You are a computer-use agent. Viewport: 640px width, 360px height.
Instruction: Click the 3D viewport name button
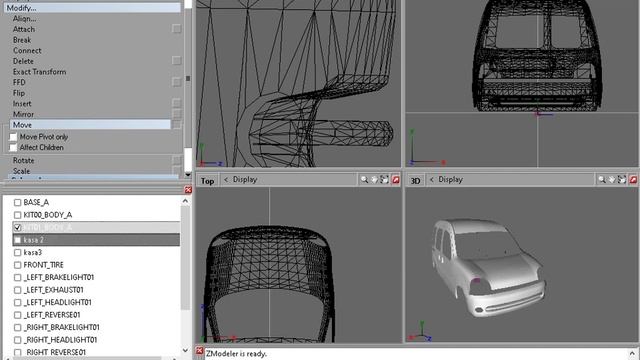[415, 180]
